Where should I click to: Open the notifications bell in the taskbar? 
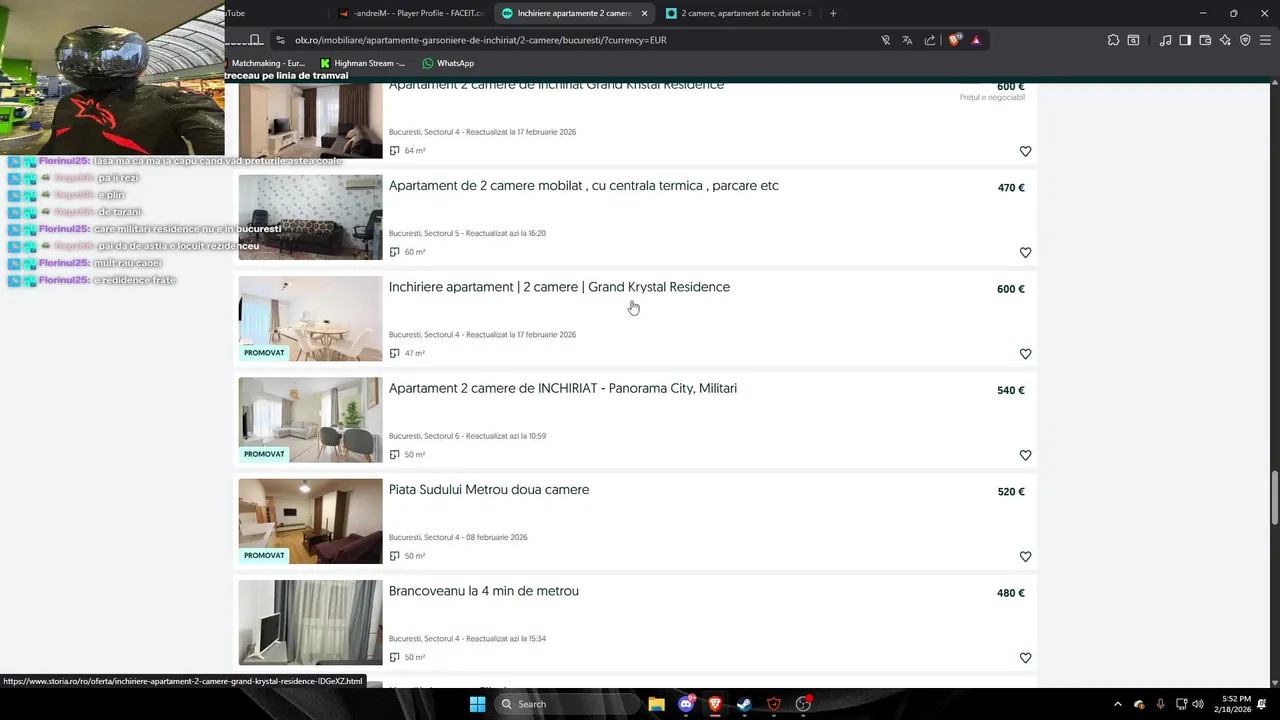click(x=1262, y=704)
